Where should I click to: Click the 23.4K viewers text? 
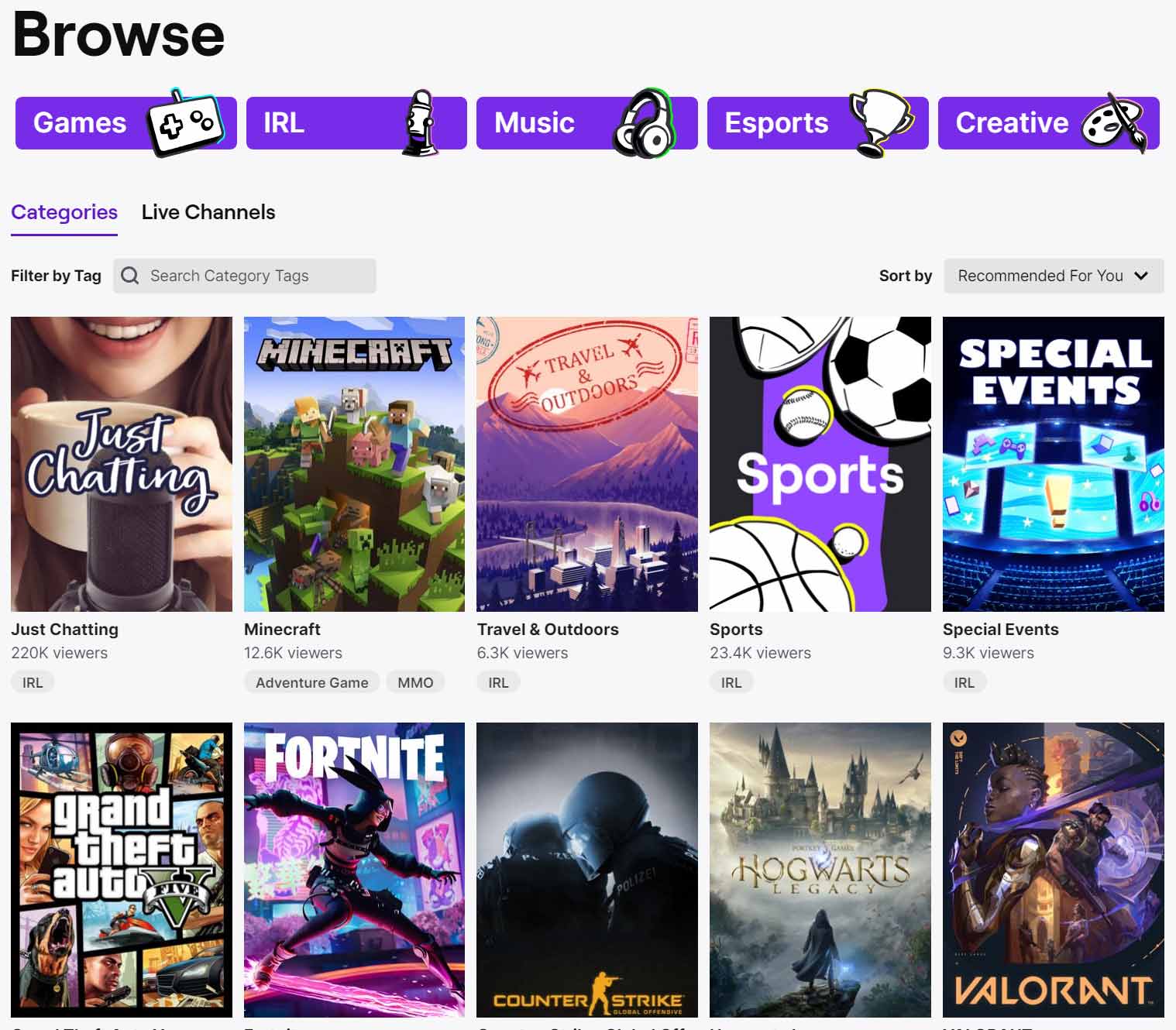point(761,653)
